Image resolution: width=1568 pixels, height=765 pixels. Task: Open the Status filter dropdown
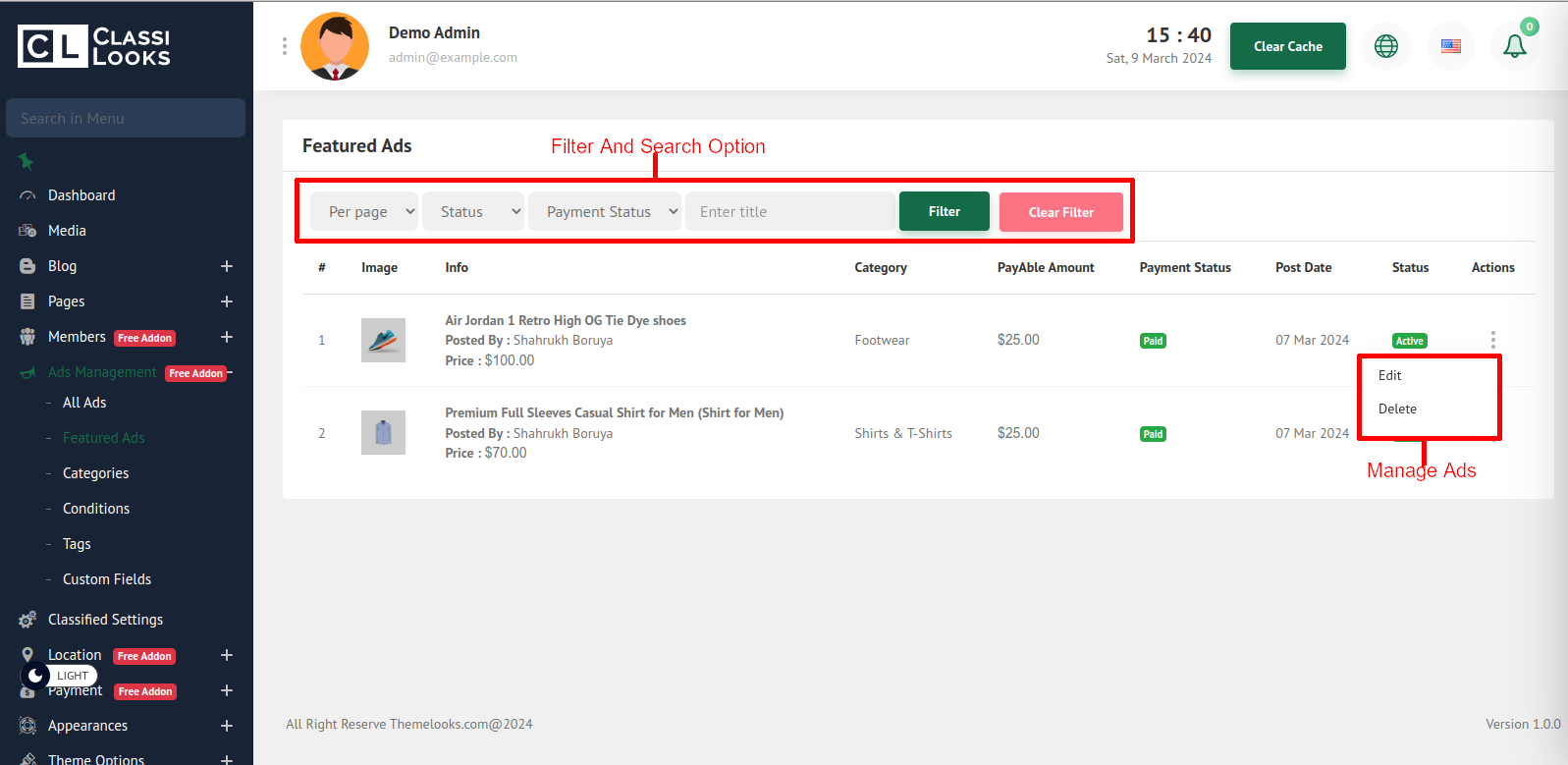tap(472, 212)
